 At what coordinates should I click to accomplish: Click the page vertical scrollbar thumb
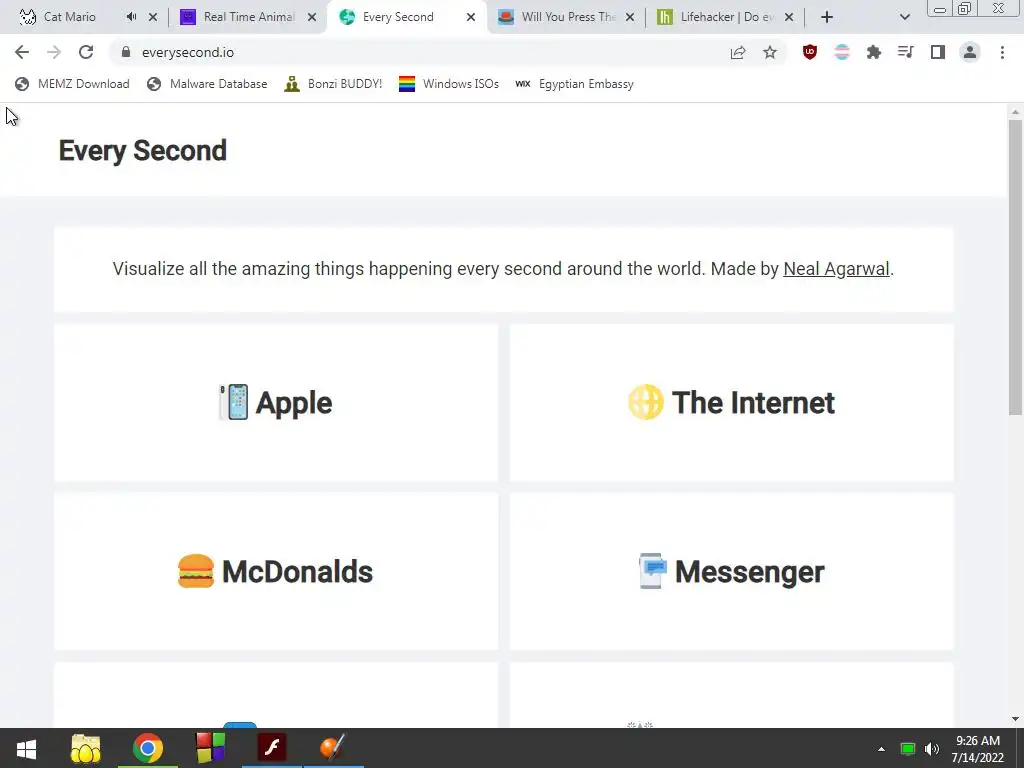[1015, 266]
